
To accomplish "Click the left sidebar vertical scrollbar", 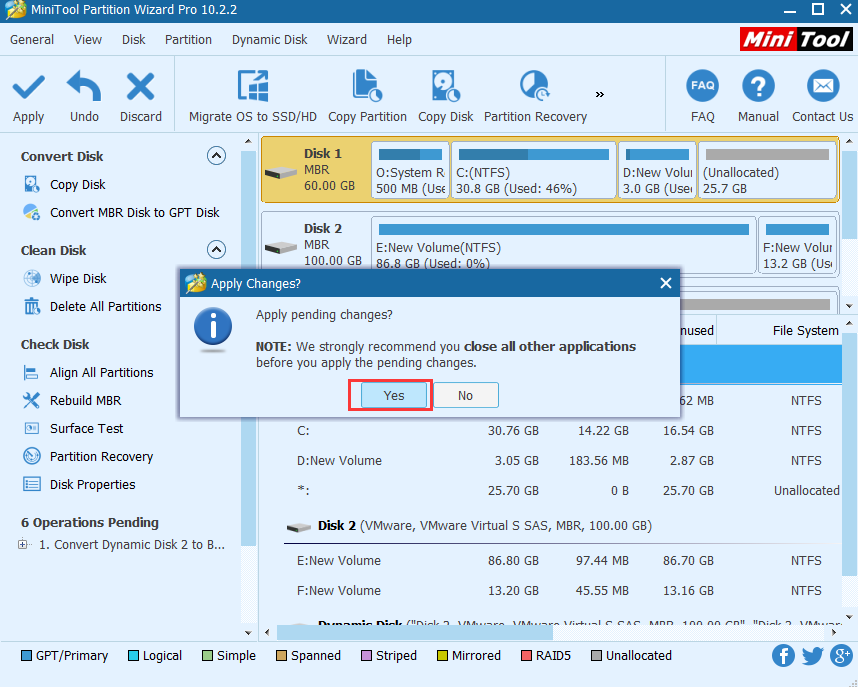I will click(x=248, y=348).
